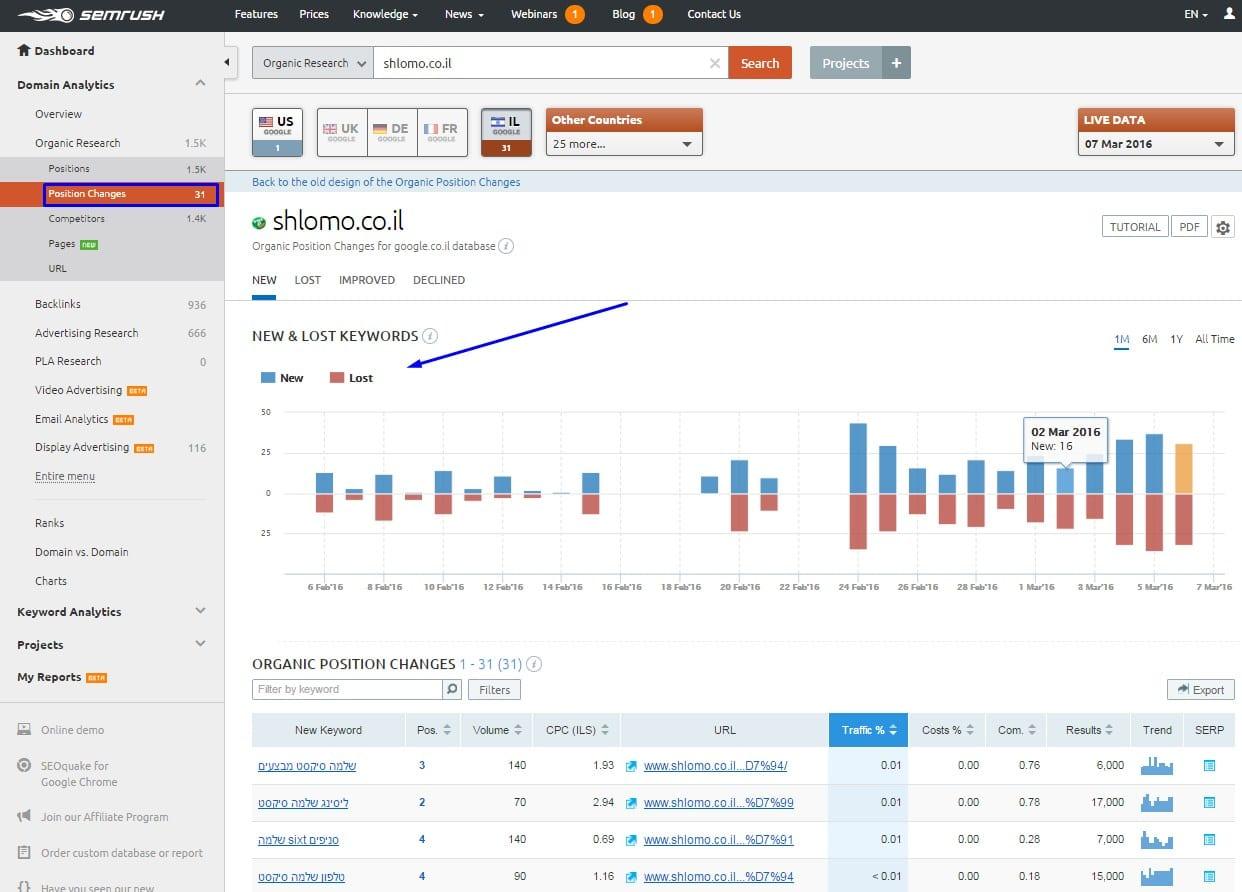Select the IL Google database
The height and width of the screenshot is (892, 1242).
pos(506,132)
